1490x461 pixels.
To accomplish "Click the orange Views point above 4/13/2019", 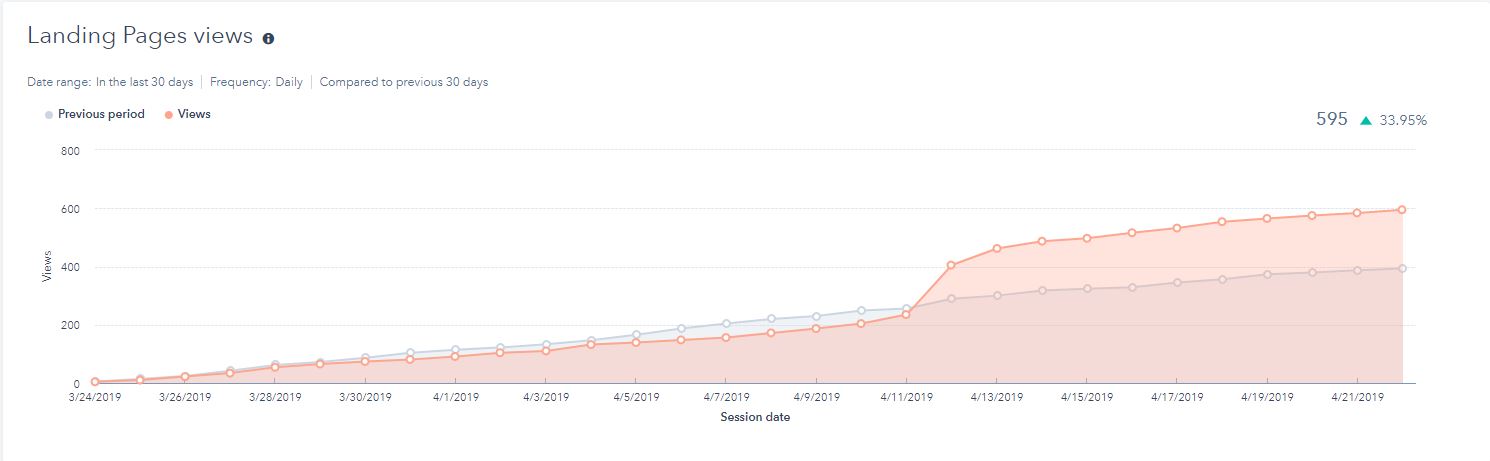I will point(997,248).
